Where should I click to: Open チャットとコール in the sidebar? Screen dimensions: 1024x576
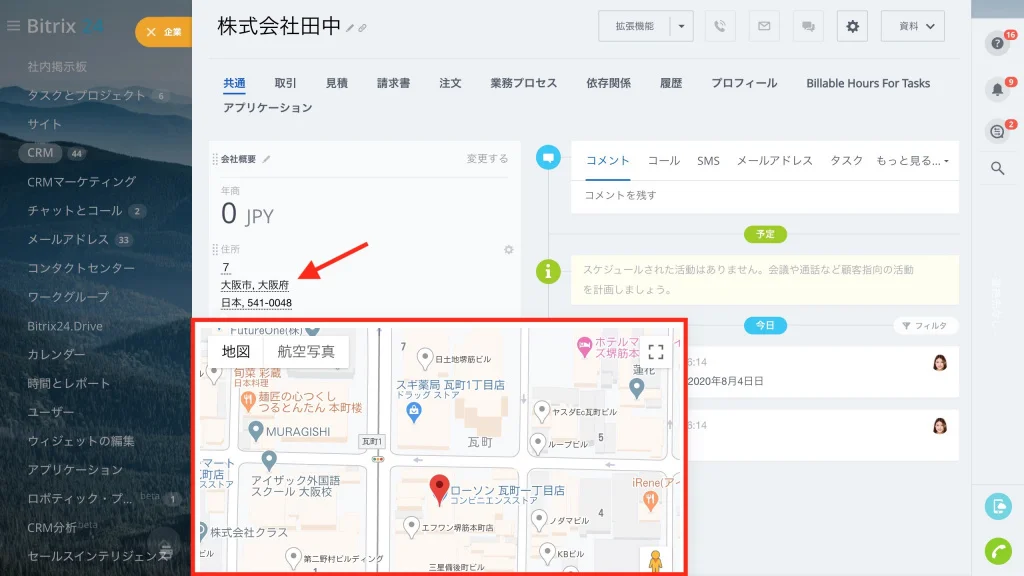[74, 210]
